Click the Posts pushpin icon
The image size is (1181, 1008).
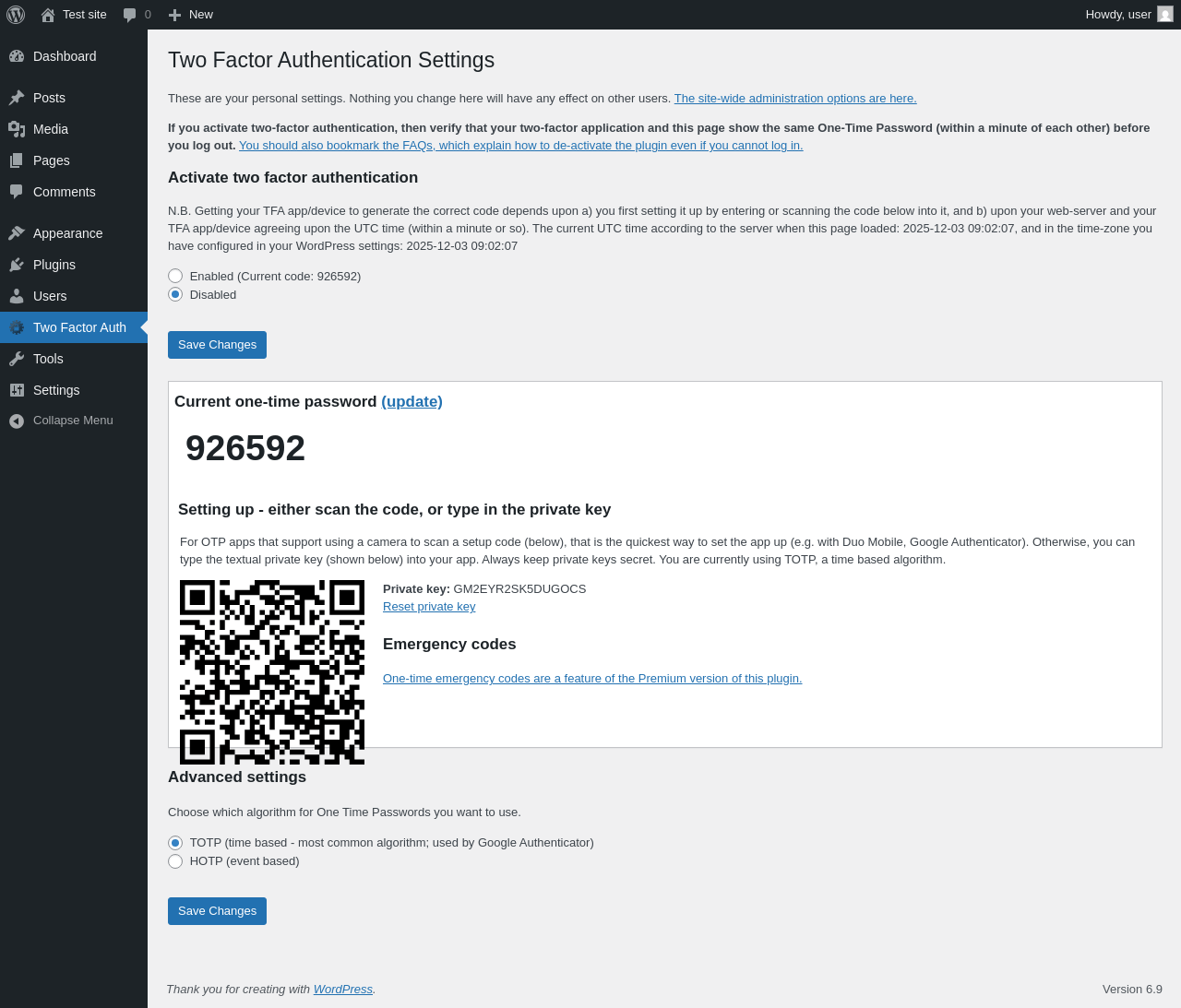(17, 98)
